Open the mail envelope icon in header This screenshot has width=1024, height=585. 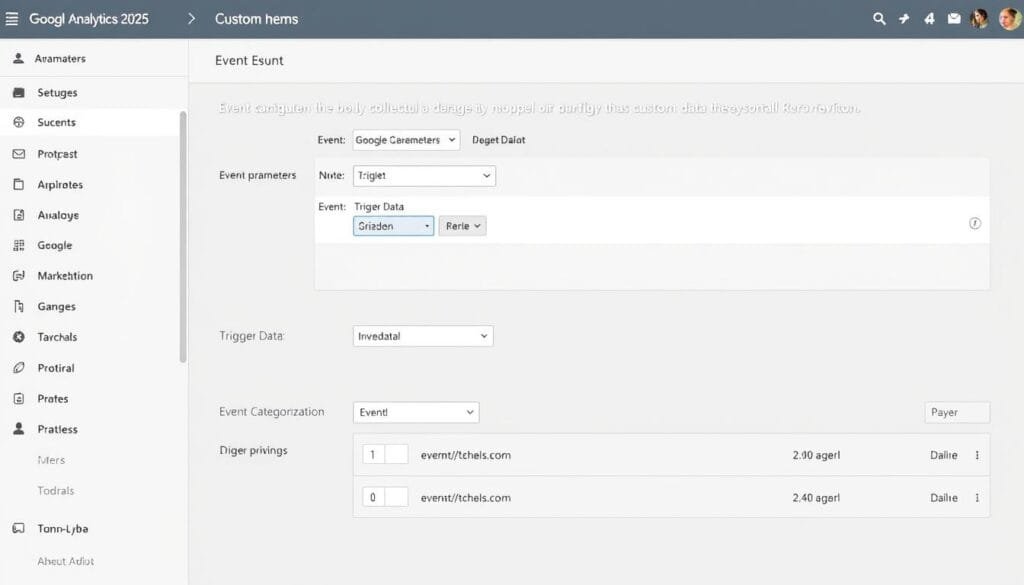coord(954,19)
